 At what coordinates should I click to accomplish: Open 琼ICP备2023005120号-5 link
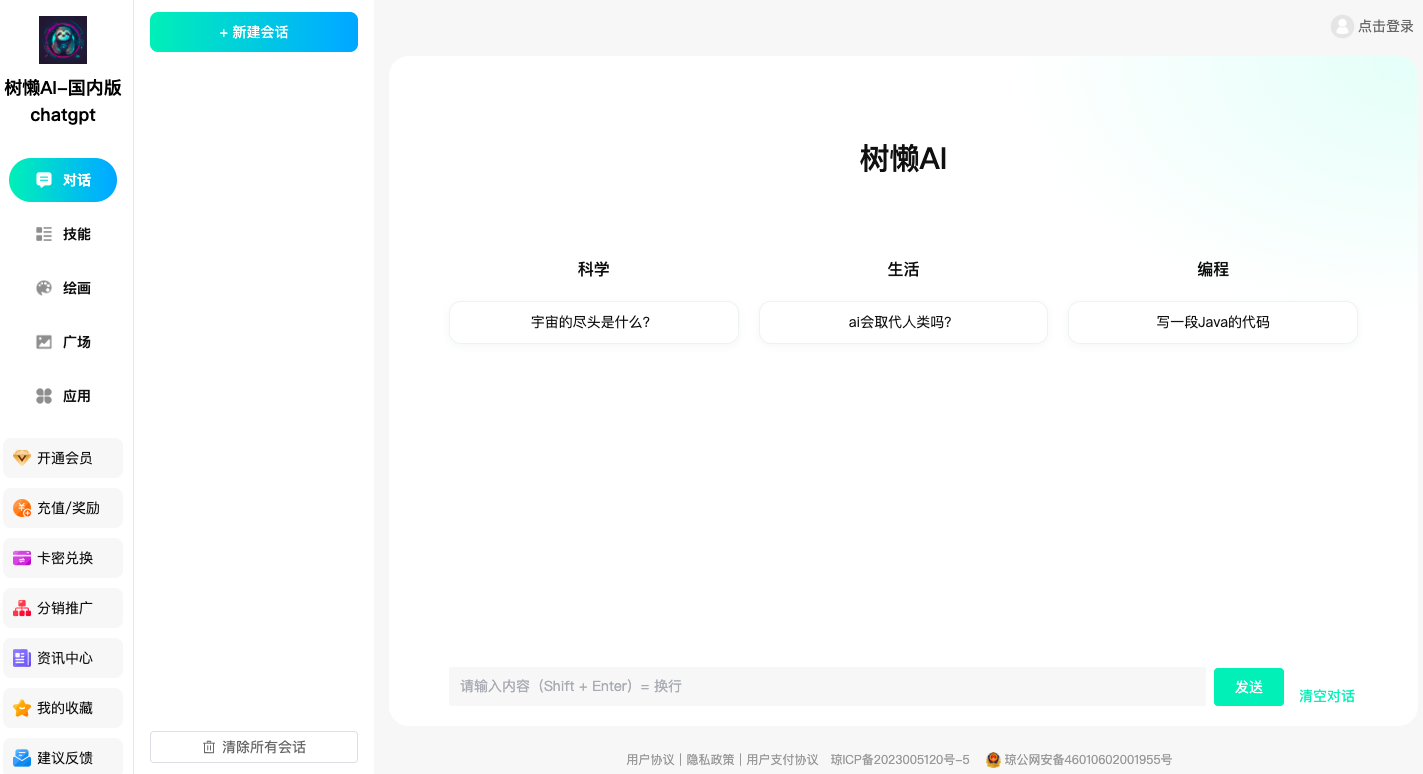tap(900, 760)
